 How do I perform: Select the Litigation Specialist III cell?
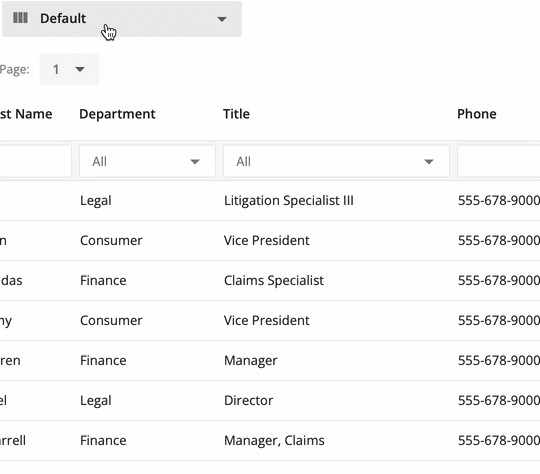pos(289,200)
